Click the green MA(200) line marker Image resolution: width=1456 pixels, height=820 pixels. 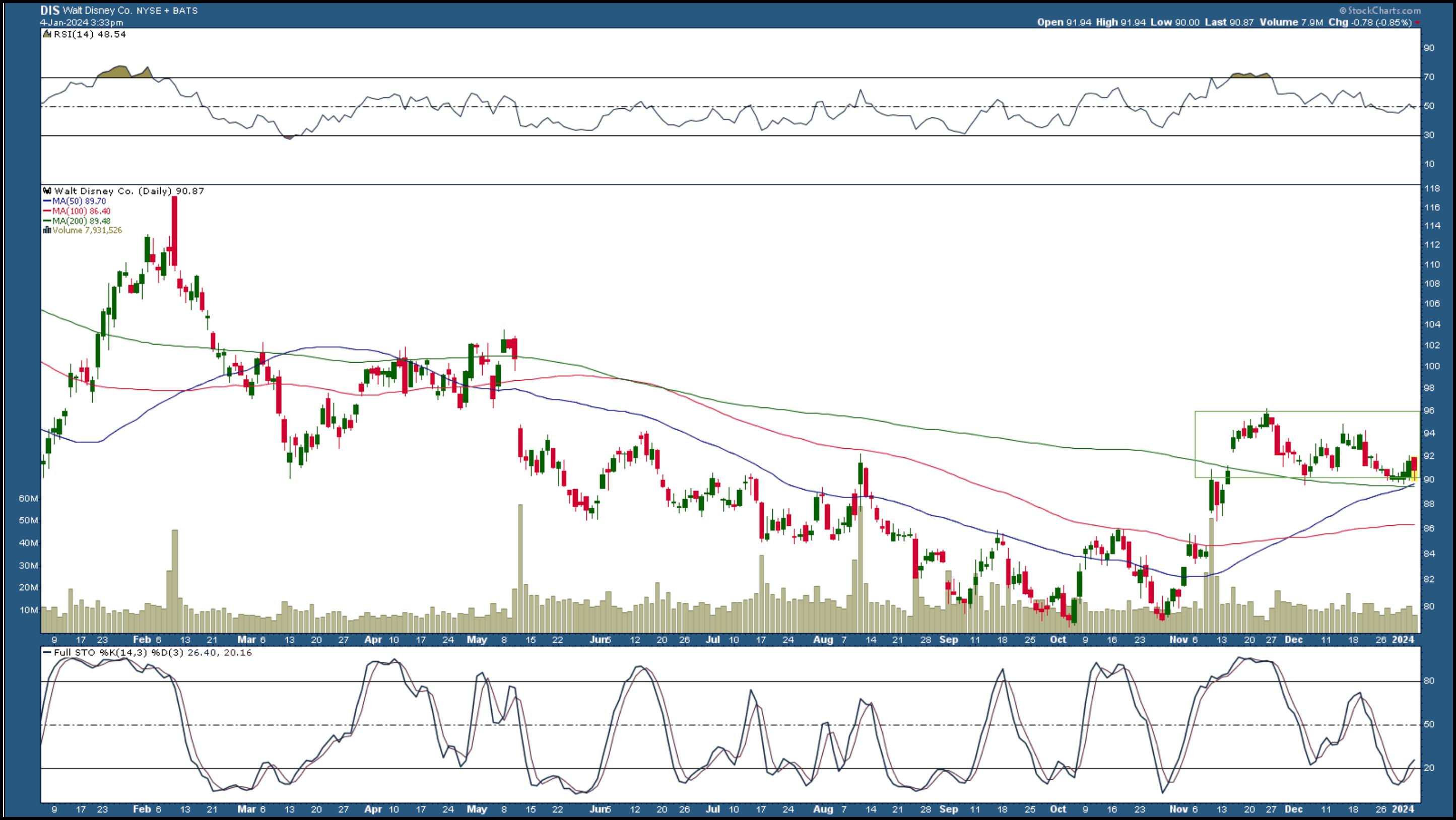click(47, 221)
